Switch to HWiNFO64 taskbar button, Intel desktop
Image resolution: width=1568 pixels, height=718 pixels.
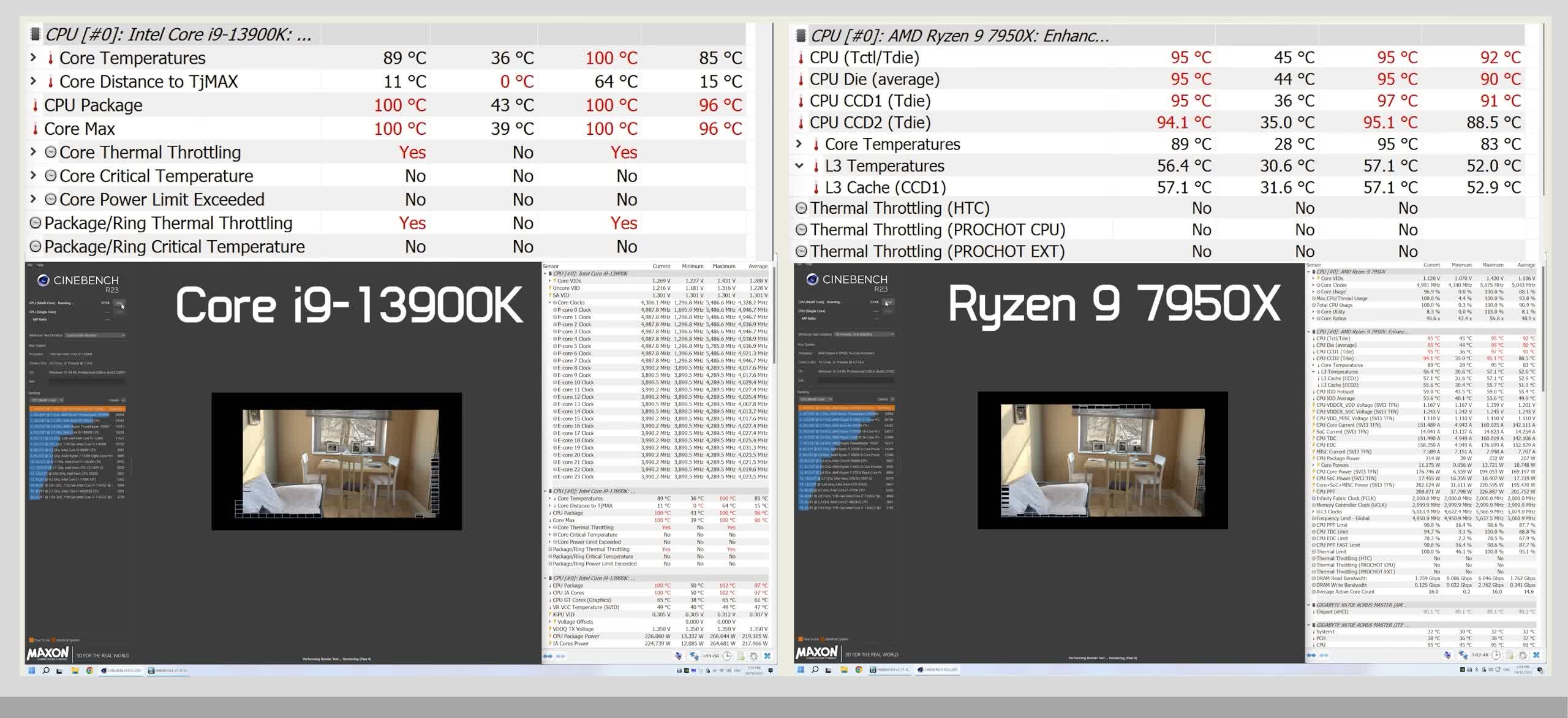[168, 670]
